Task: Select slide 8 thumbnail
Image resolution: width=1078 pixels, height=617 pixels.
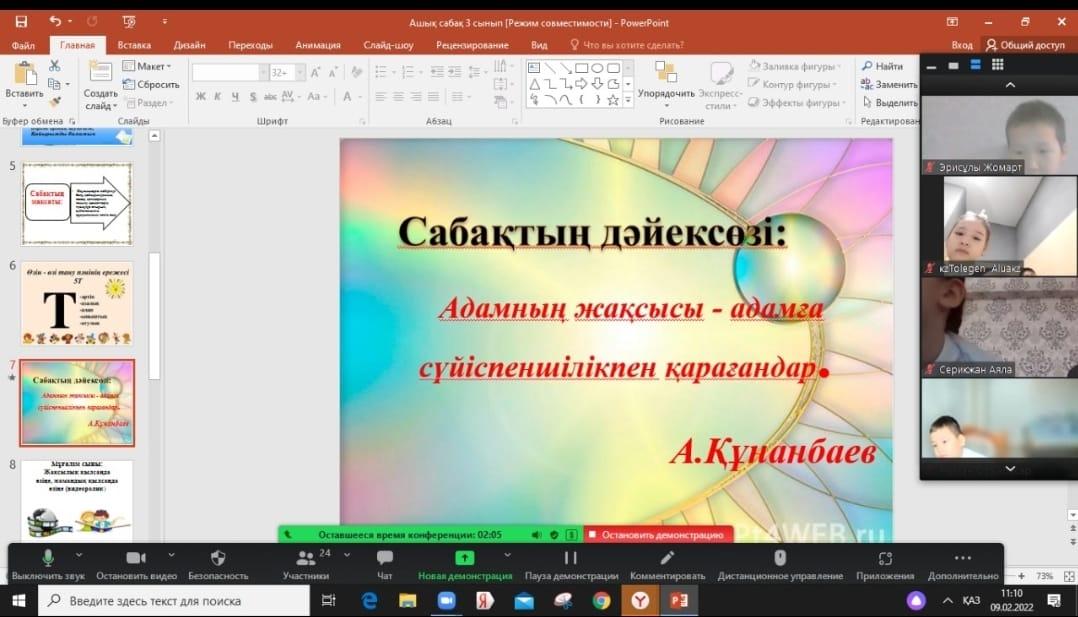Action: click(76, 500)
